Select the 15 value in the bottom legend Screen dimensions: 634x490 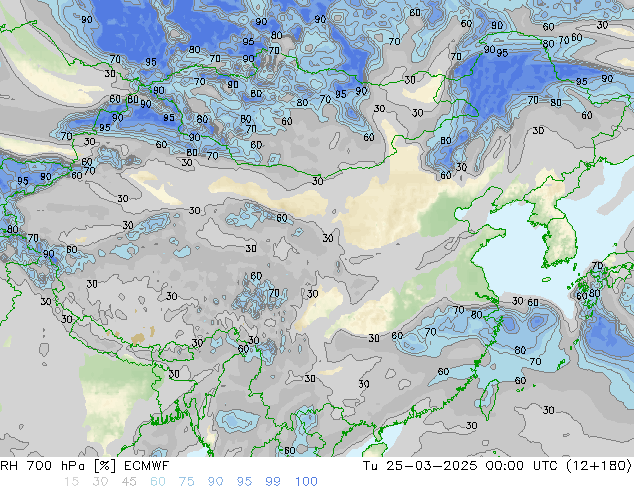71,482
